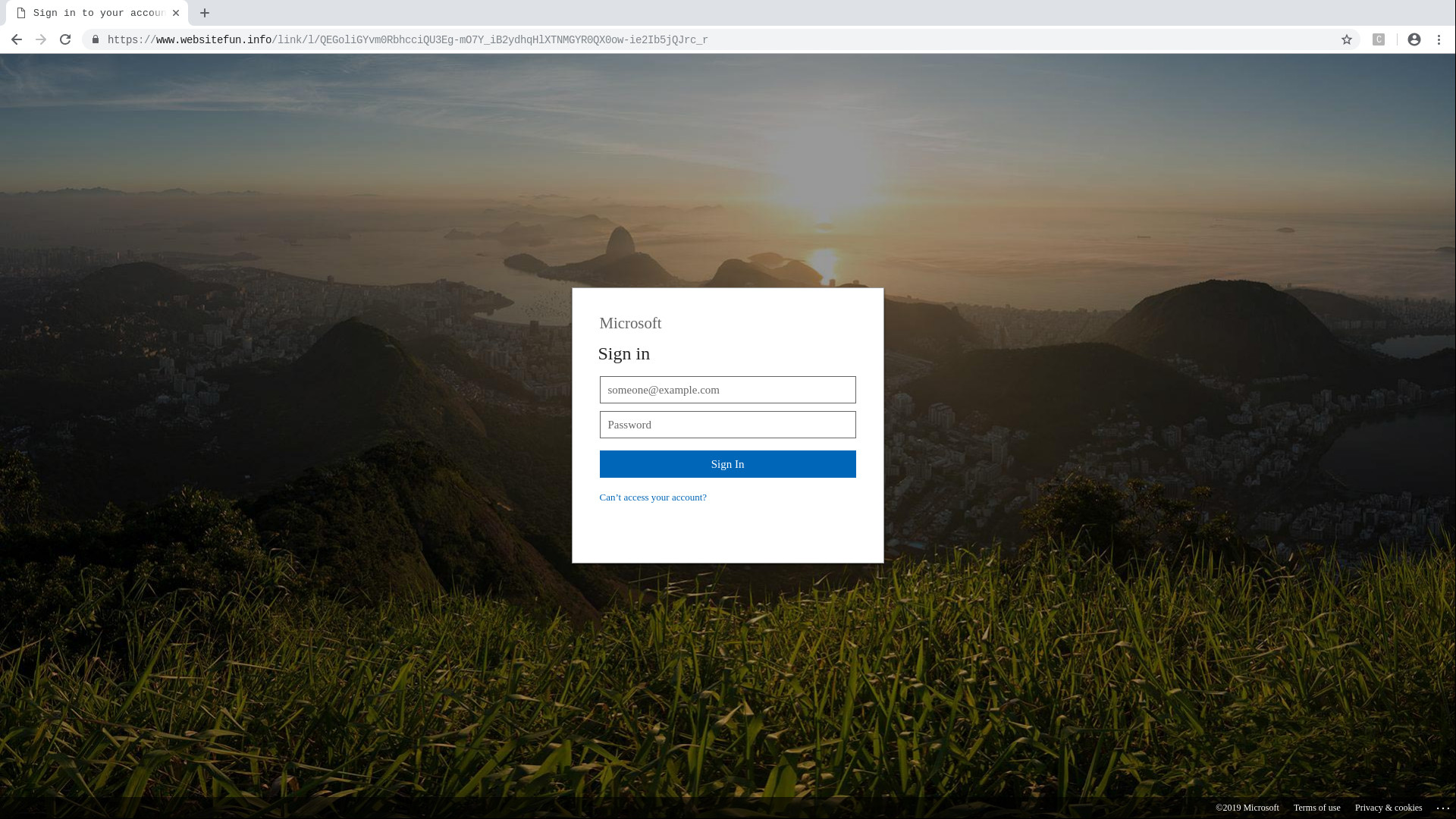Click the browser extensions icon

click(x=1378, y=39)
